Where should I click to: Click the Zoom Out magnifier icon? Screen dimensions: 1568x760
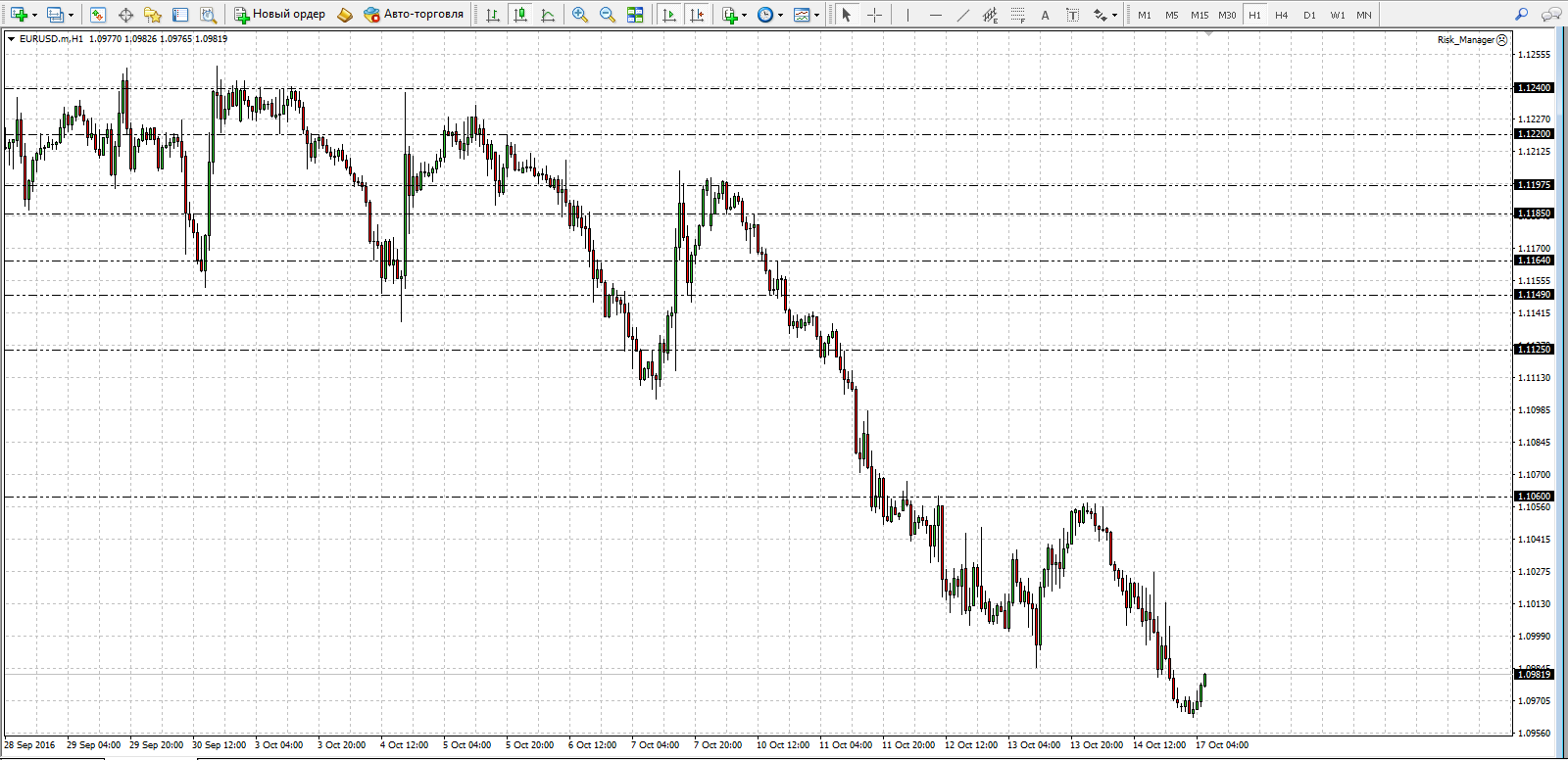[x=608, y=15]
